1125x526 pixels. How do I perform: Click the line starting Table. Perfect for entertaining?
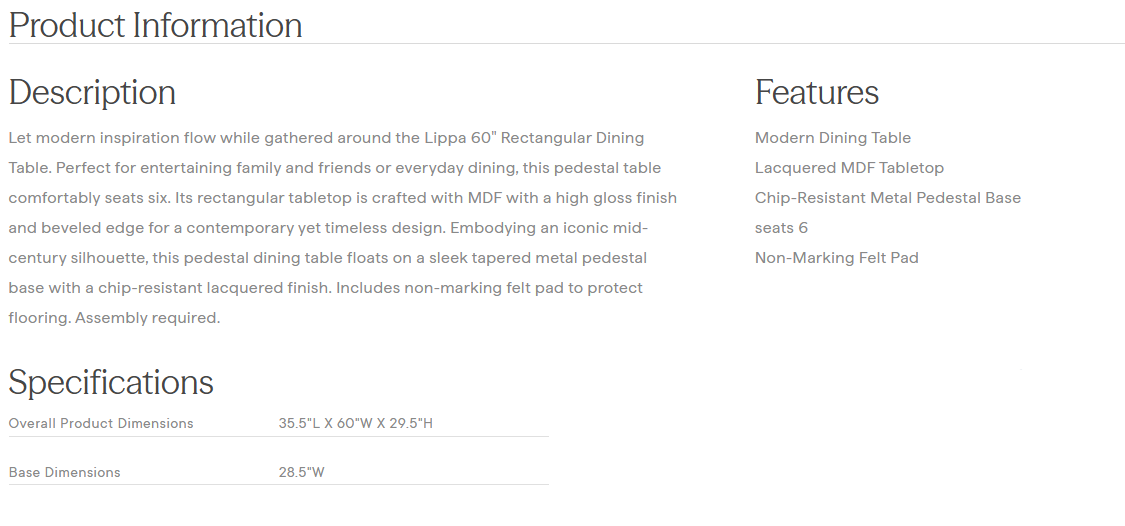[x=334, y=168]
